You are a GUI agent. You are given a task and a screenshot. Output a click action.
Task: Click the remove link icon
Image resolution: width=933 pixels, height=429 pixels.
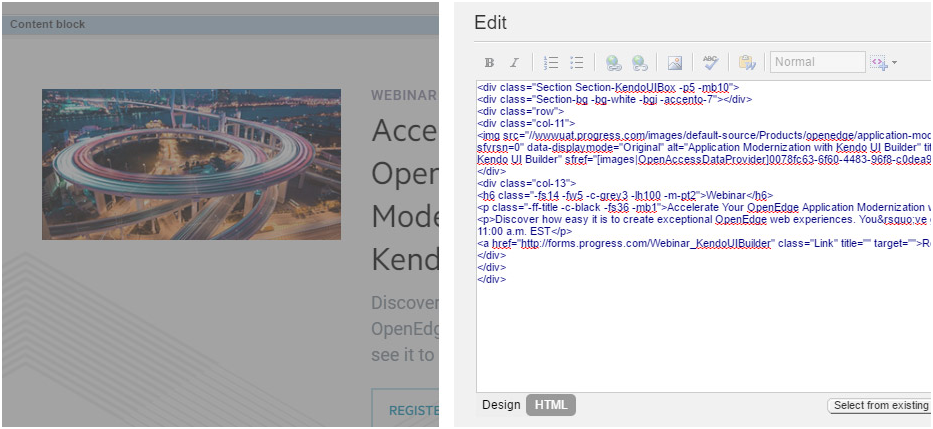point(638,63)
